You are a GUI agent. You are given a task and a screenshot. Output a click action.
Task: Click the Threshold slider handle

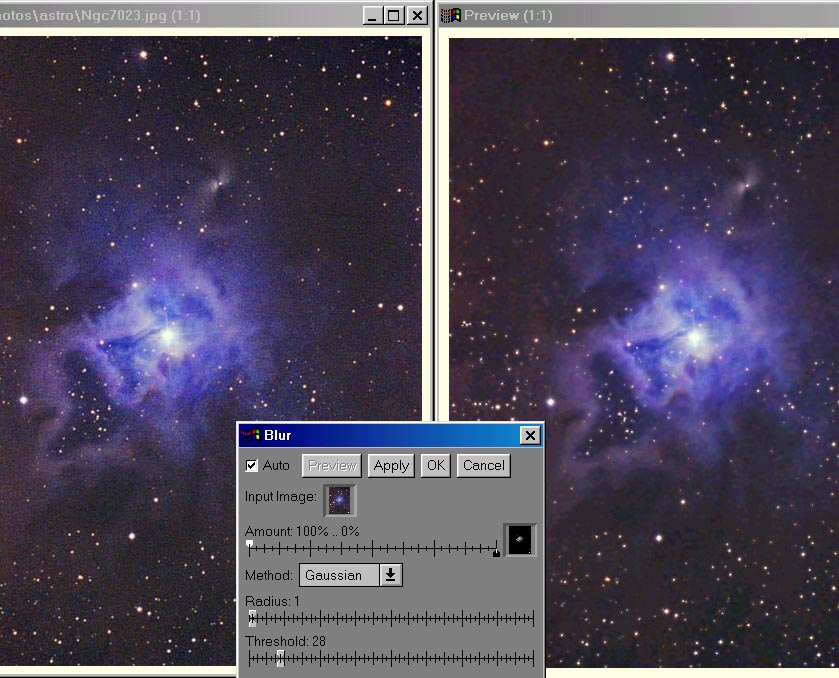click(280, 657)
